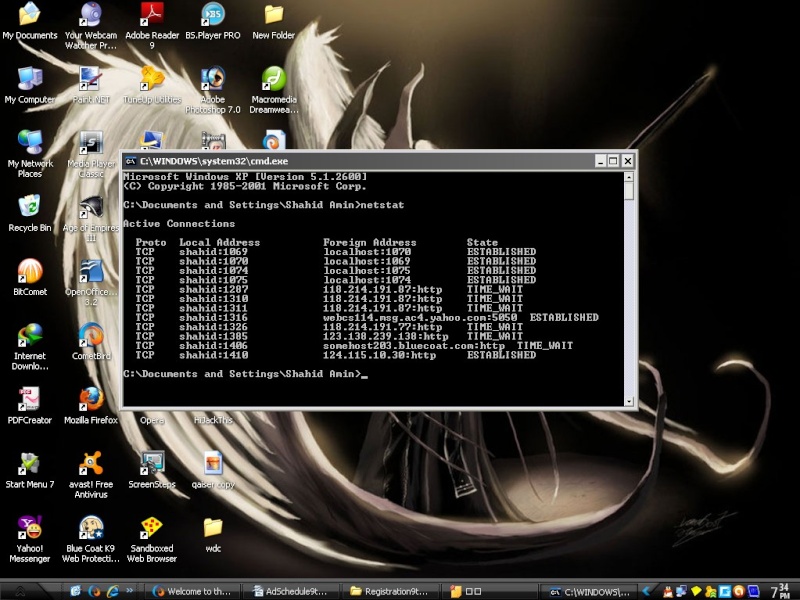Click the 'Proto' column header text
Screen dimensions: 800x600
151,242
